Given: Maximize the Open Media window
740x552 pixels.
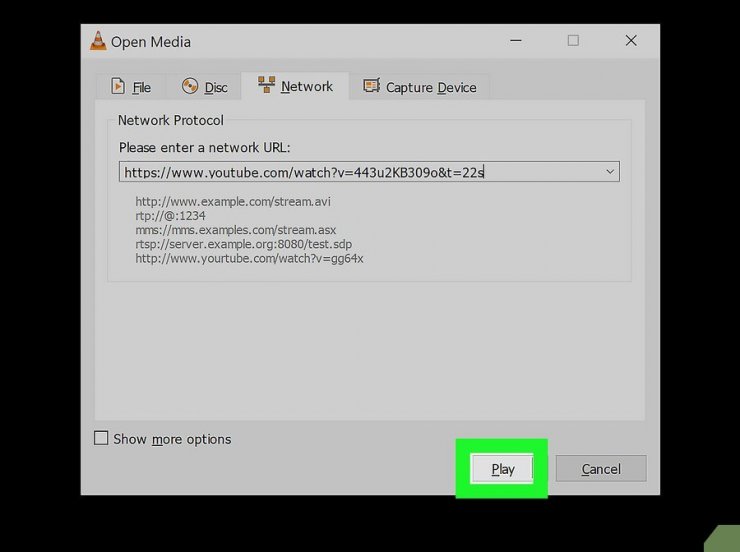Looking at the screenshot, I should coord(573,41).
